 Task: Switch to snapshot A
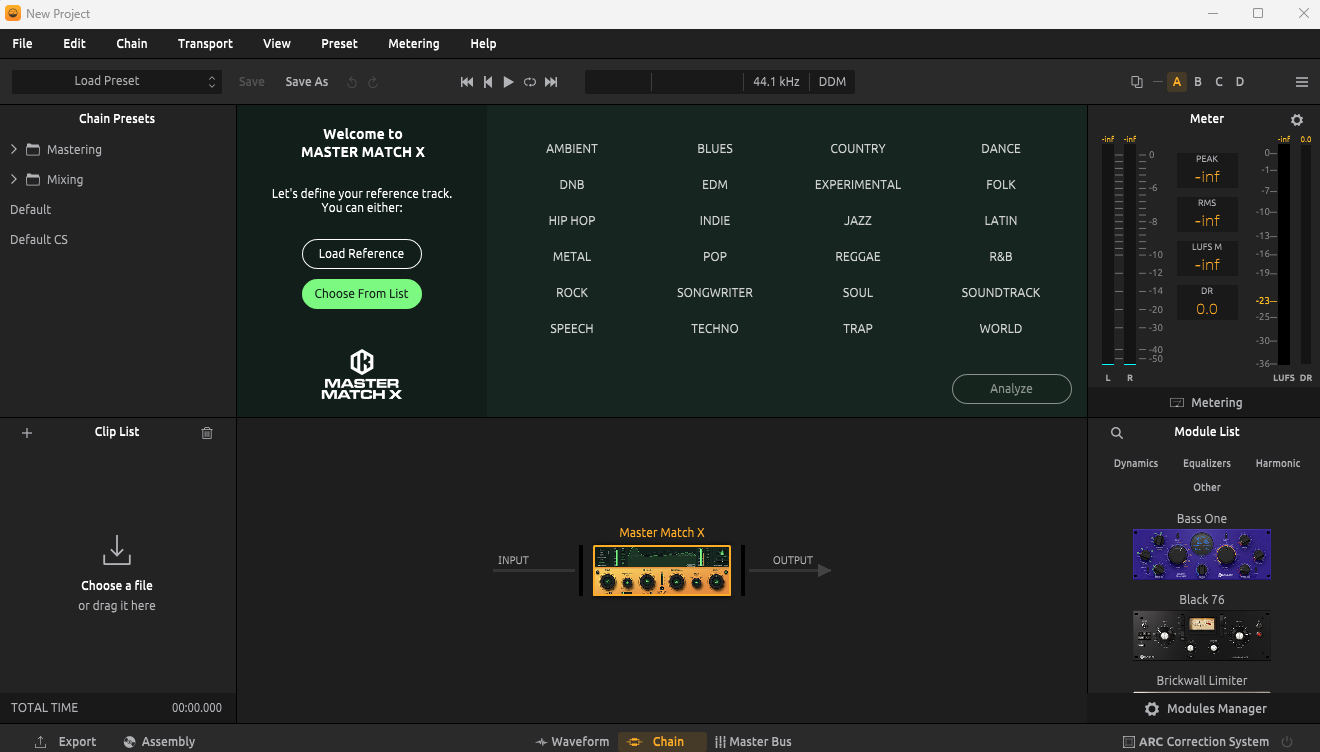1177,82
